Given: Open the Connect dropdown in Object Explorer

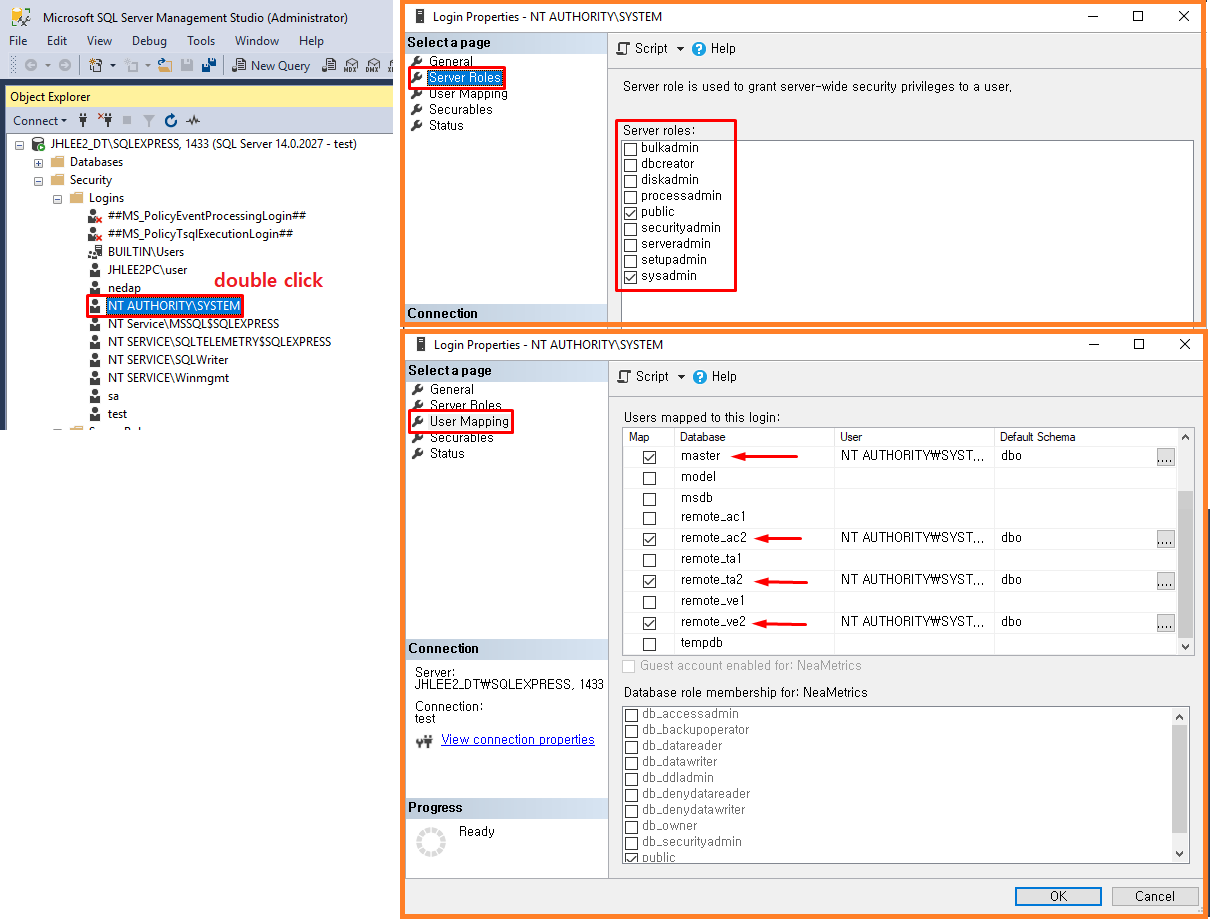Looking at the screenshot, I should click(x=40, y=121).
